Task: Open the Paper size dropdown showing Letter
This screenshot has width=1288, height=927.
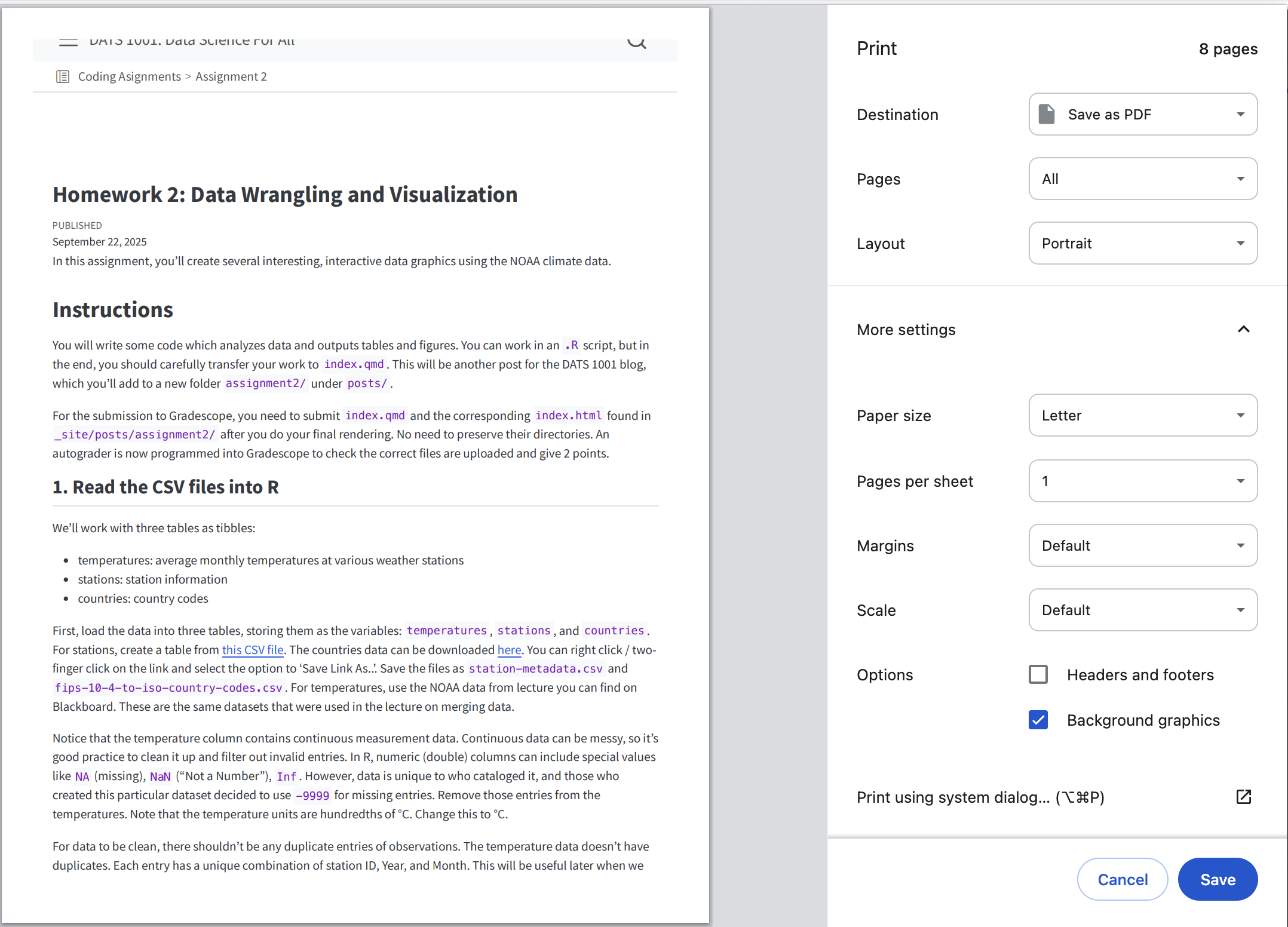Action: coord(1142,415)
